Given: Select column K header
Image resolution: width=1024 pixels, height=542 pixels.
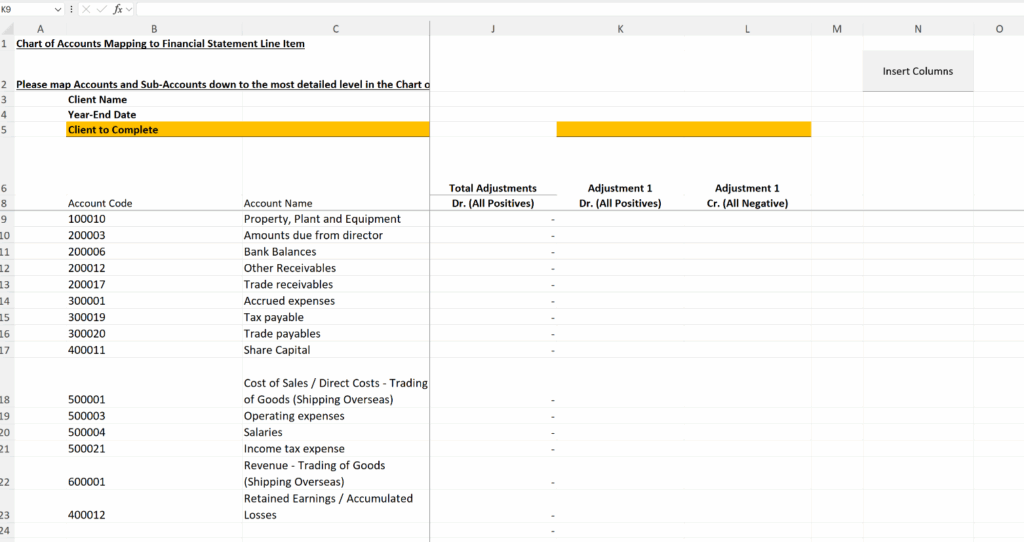Looking at the screenshot, I should coord(620,29).
